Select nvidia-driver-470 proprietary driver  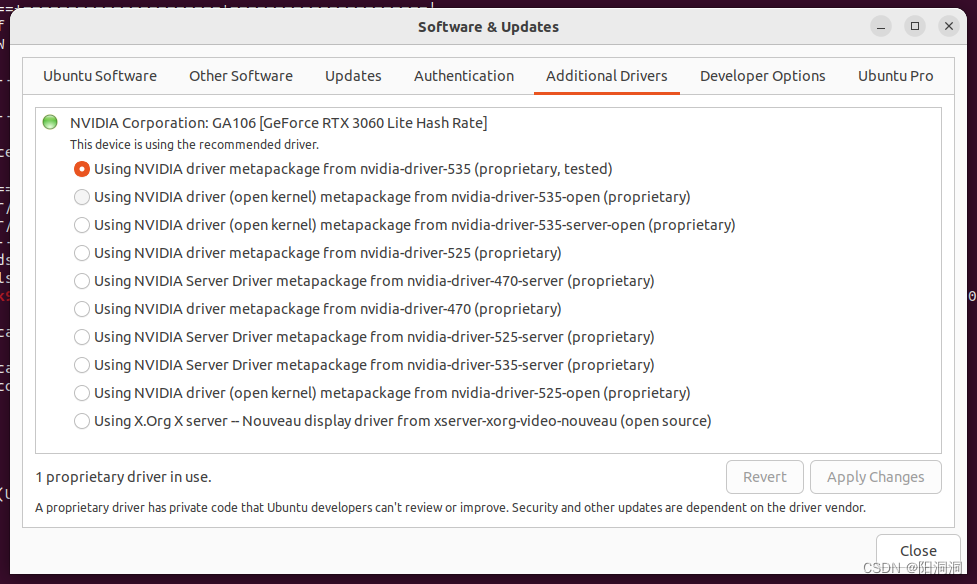[82, 309]
